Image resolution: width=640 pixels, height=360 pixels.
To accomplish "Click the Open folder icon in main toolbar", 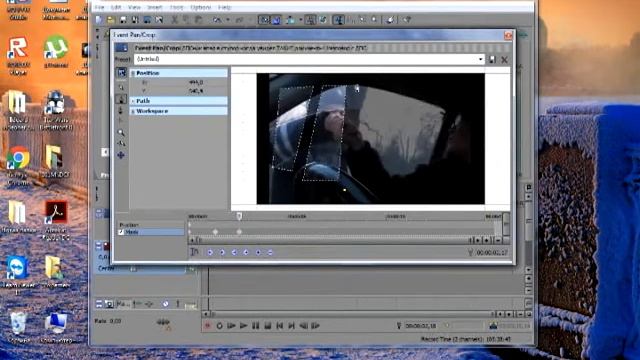I will [x=111, y=20].
